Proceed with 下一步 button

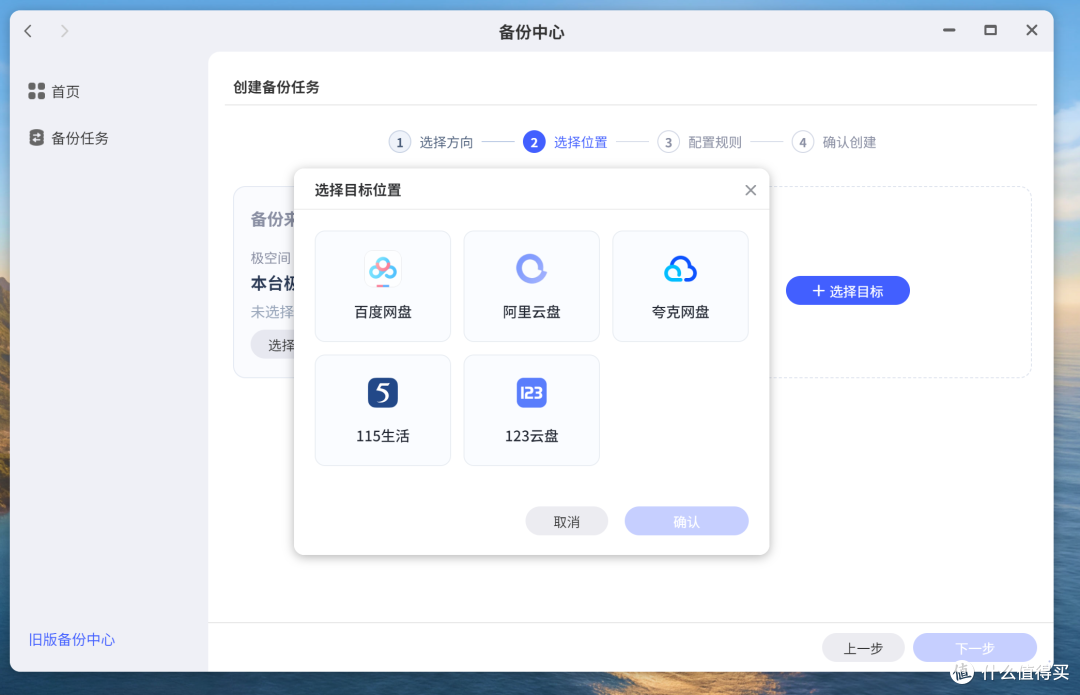coord(975,647)
